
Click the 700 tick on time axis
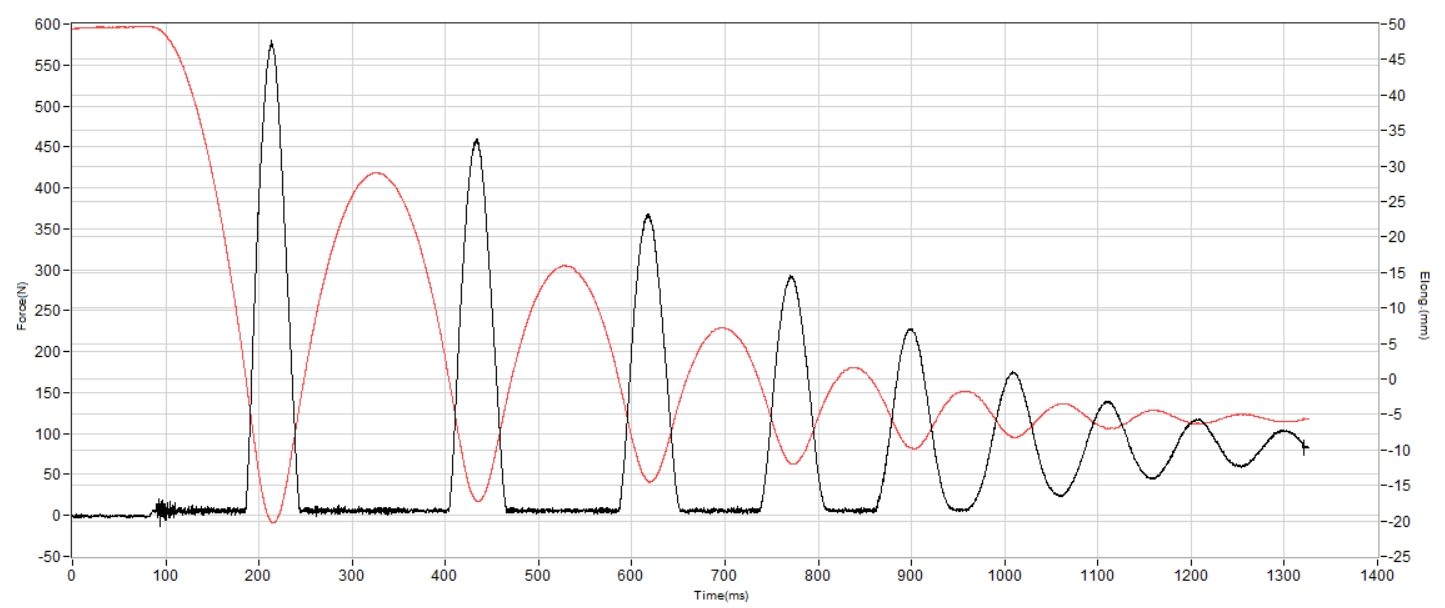724,577
